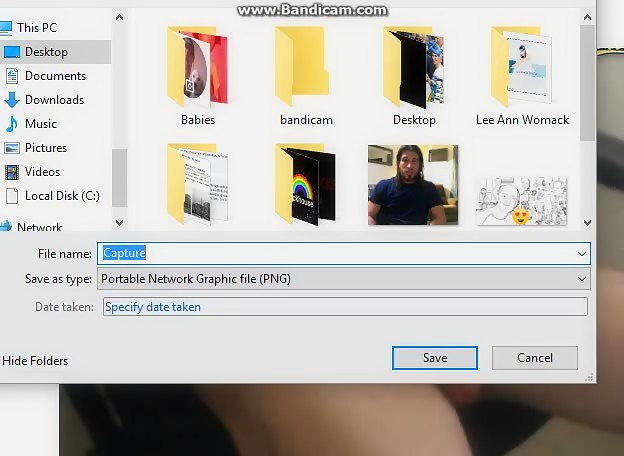The image size is (624, 456).
Task: Go to Videos in navigation pane
Action: [x=42, y=172]
